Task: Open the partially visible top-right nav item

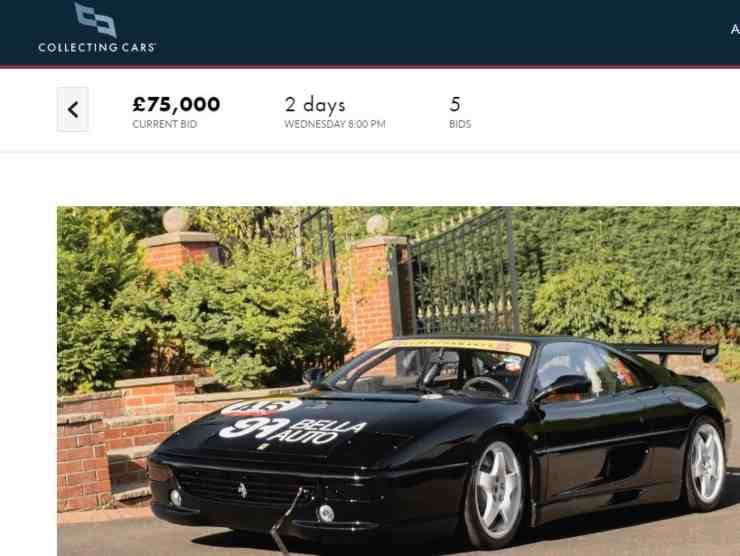Action: click(735, 30)
